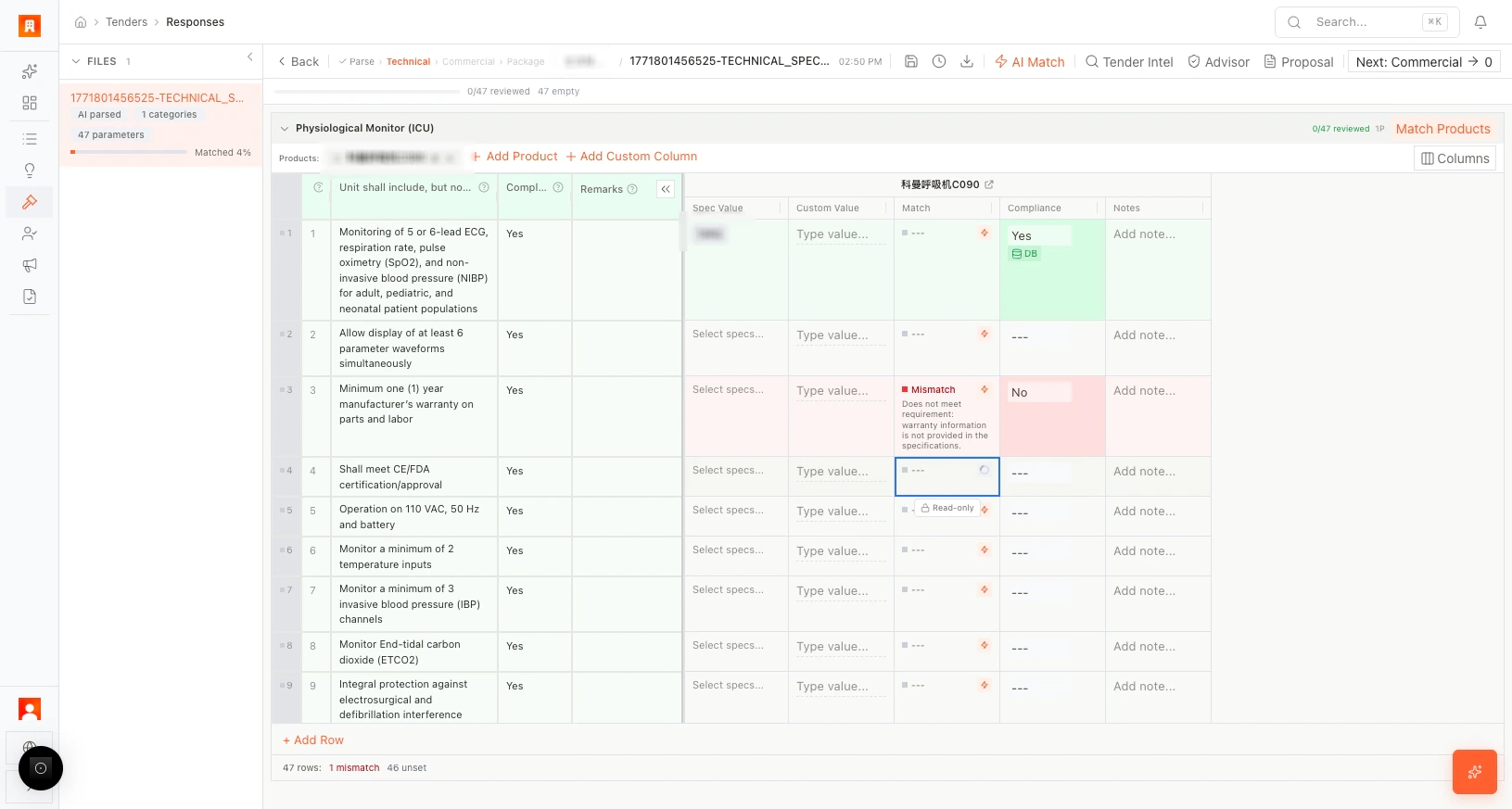Screen dimensions: 1512x809
Task: Click Custom Value input for row 1
Action: pyautogui.click(x=841, y=234)
